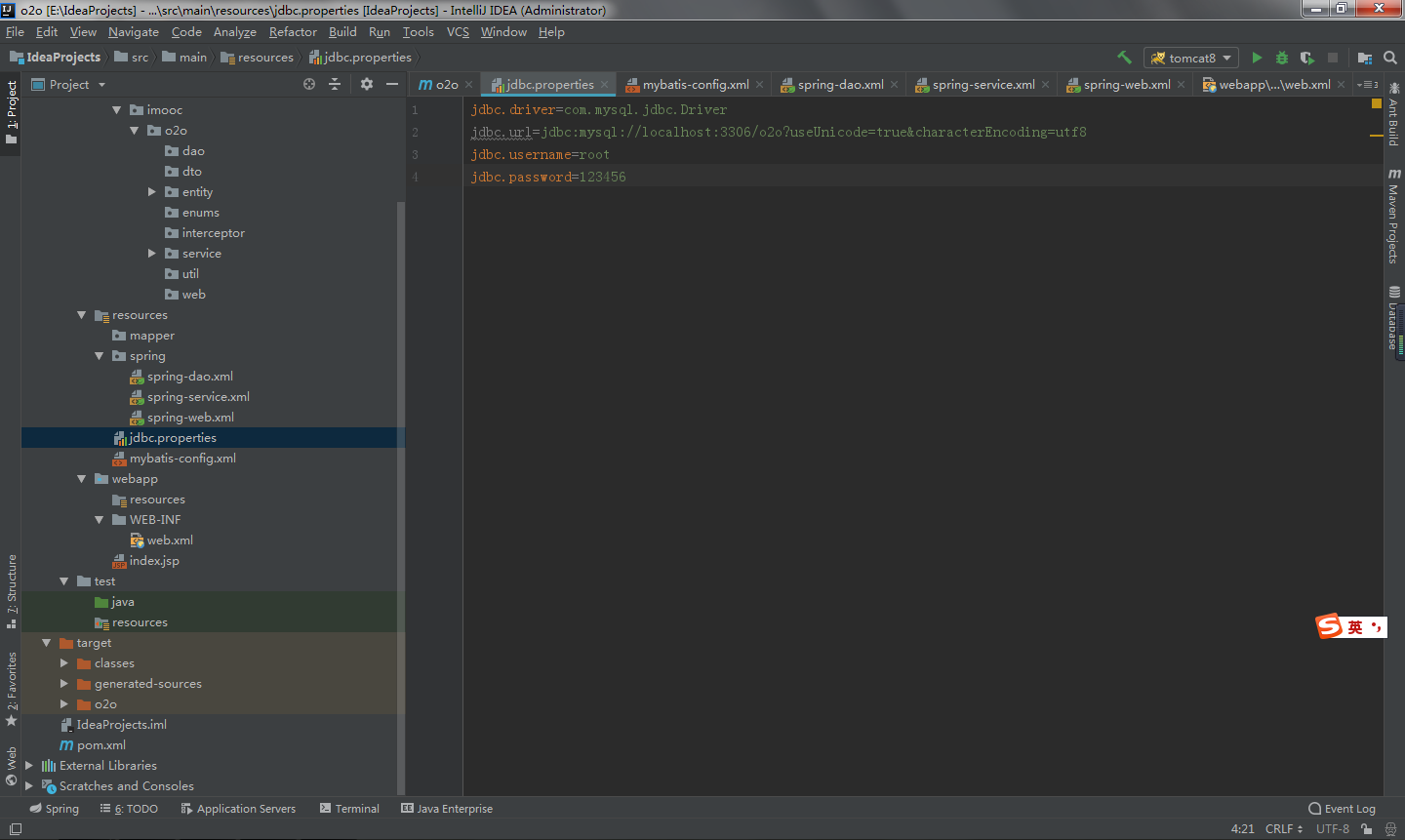This screenshot has height=840, width=1405.
Task: Open Database tool window
Action: click(x=1394, y=318)
